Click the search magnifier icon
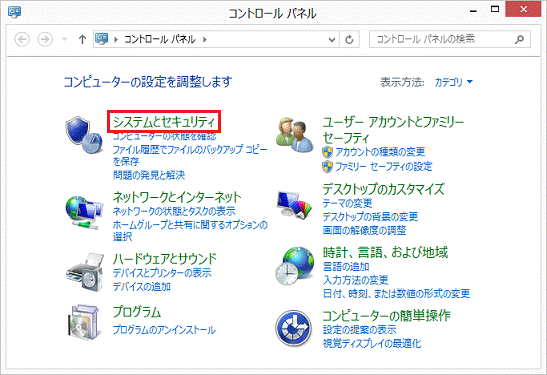Image resolution: width=547 pixels, height=375 pixels. 519,39
